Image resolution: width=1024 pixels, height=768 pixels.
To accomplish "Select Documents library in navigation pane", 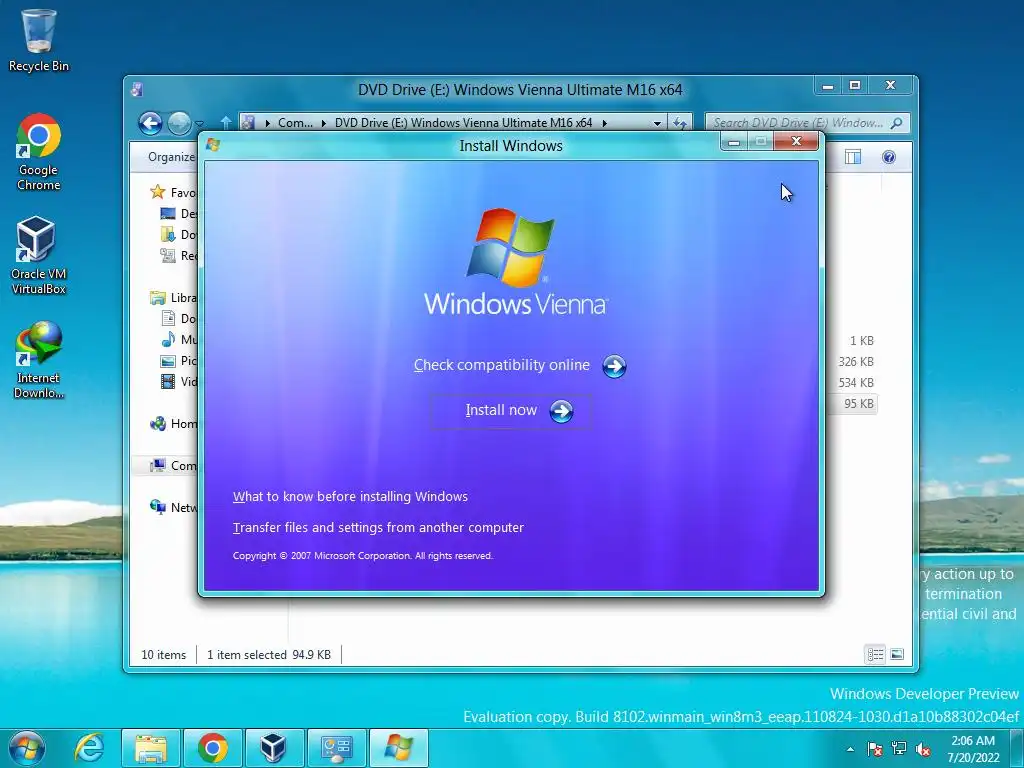I will coord(178,319).
